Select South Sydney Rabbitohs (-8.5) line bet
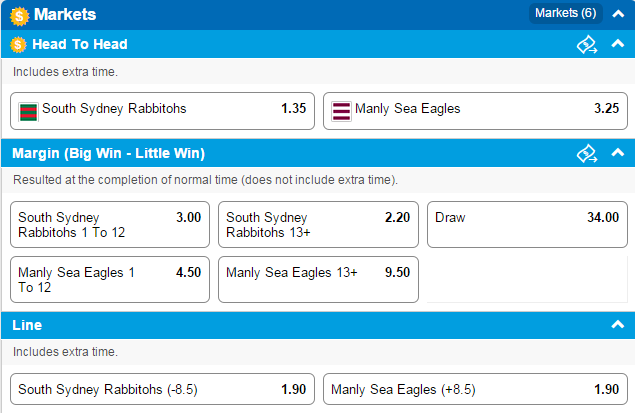Viewport: 635px width, 413px height. point(162,389)
